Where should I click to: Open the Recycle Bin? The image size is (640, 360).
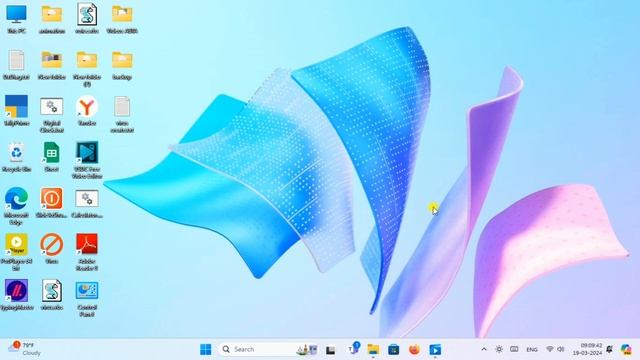[16, 157]
